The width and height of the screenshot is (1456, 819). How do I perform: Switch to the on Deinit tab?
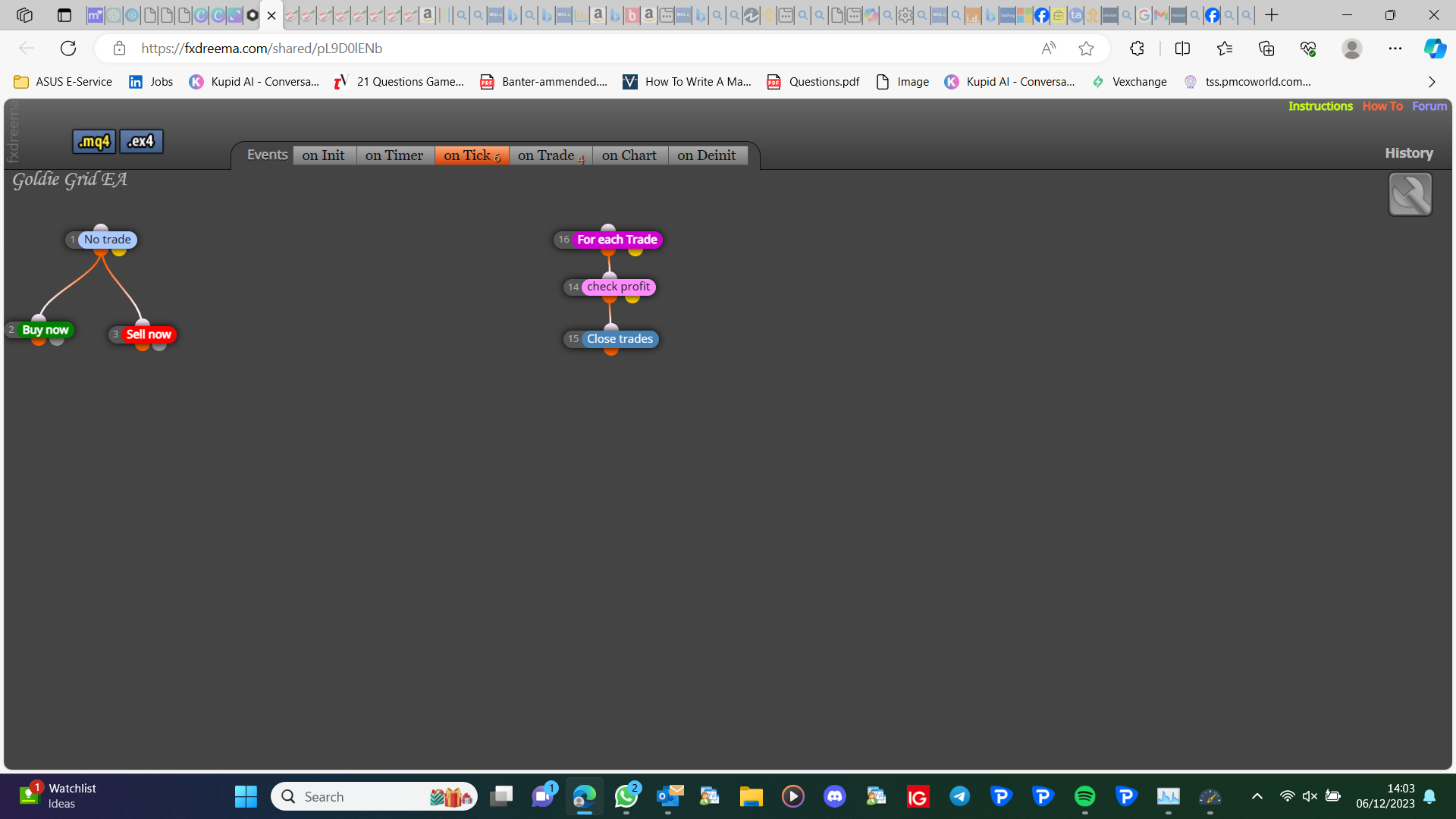[707, 155]
